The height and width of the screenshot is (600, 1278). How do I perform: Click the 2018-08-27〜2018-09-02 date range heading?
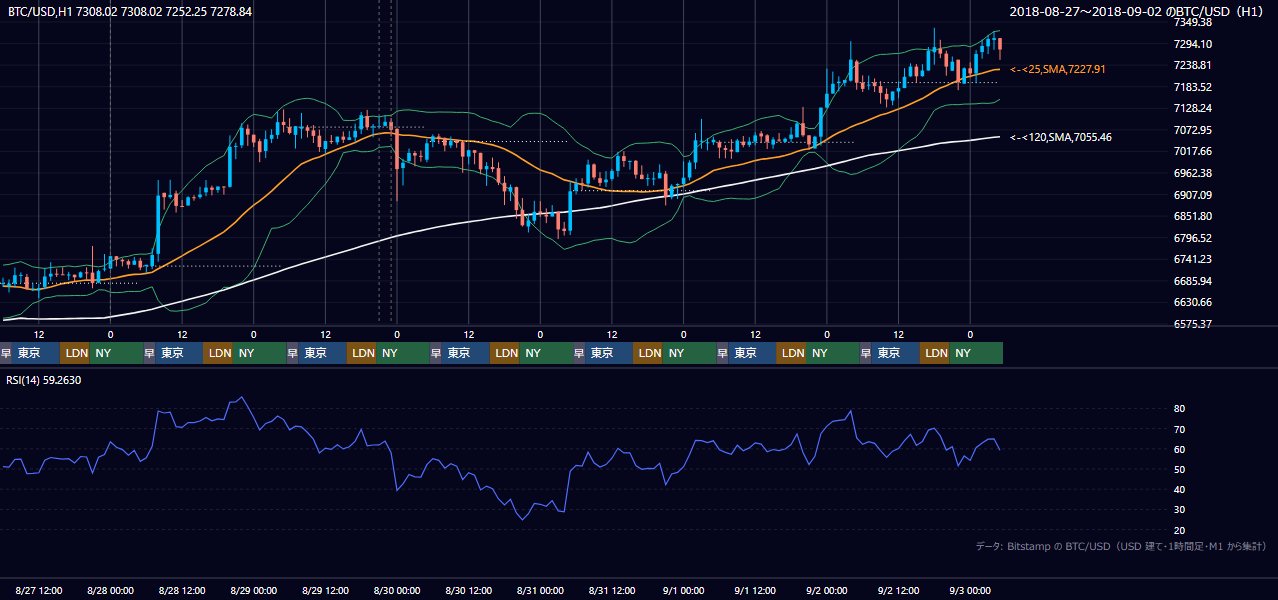1137,11
